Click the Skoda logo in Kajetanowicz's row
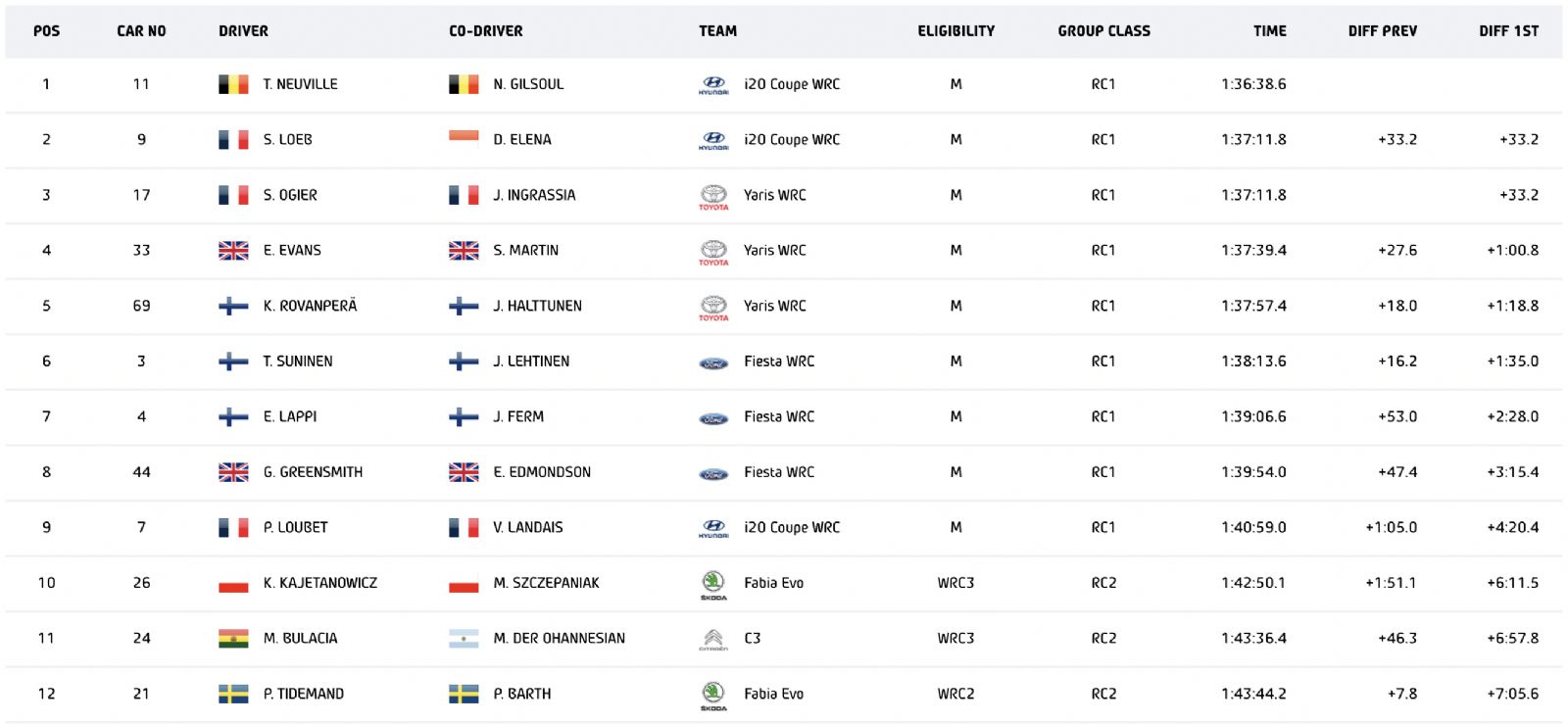The height and width of the screenshot is (724, 1568). pyautogui.click(x=713, y=585)
